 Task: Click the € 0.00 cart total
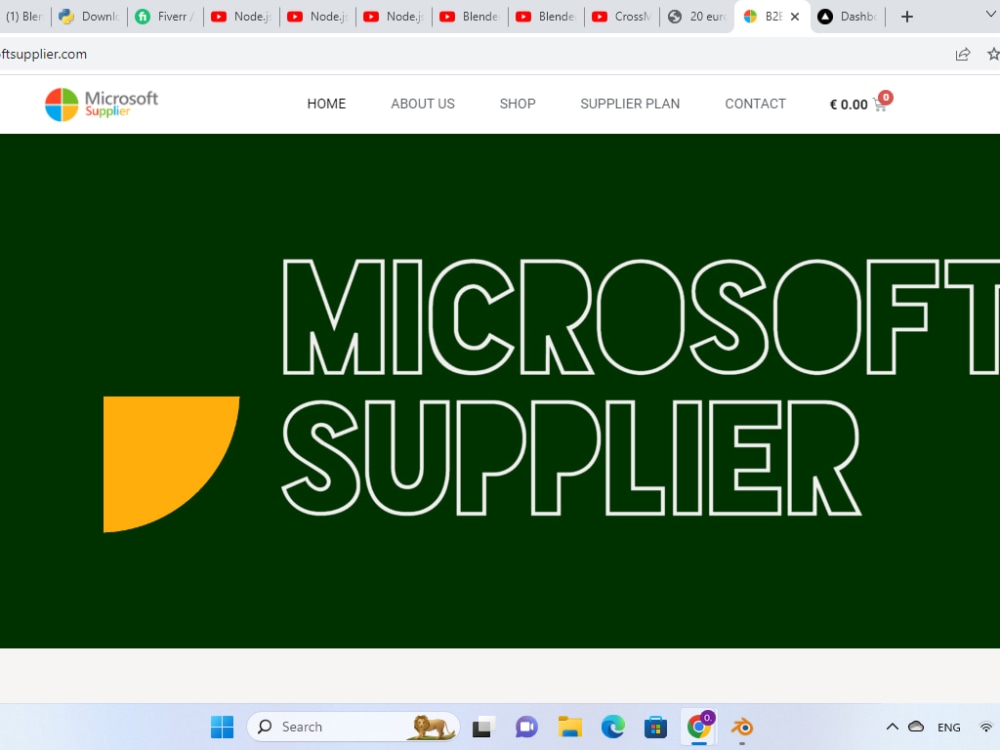click(x=848, y=105)
